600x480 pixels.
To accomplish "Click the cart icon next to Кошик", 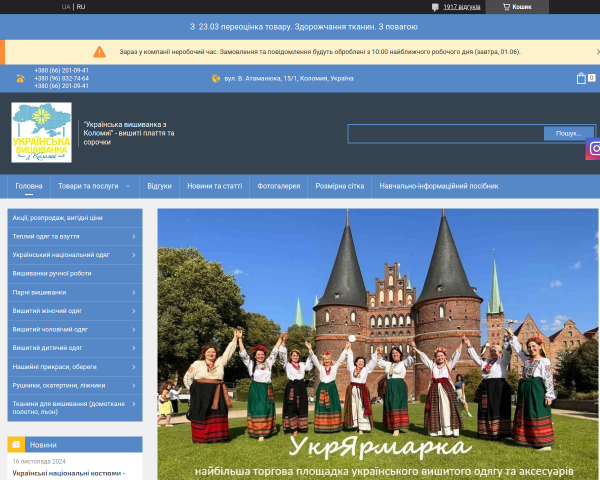I will pyautogui.click(x=506, y=7).
